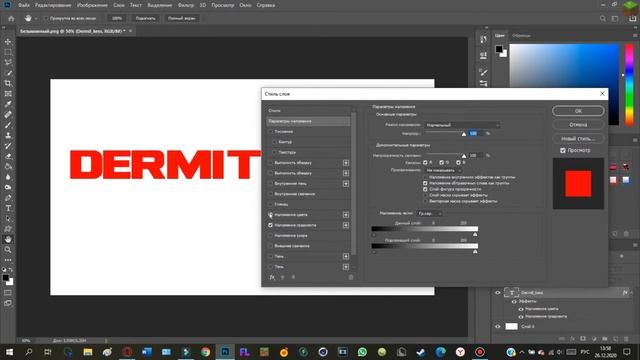The height and width of the screenshot is (360, 640).
Task: Open the Изображение menu
Action: tap(92, 5)
